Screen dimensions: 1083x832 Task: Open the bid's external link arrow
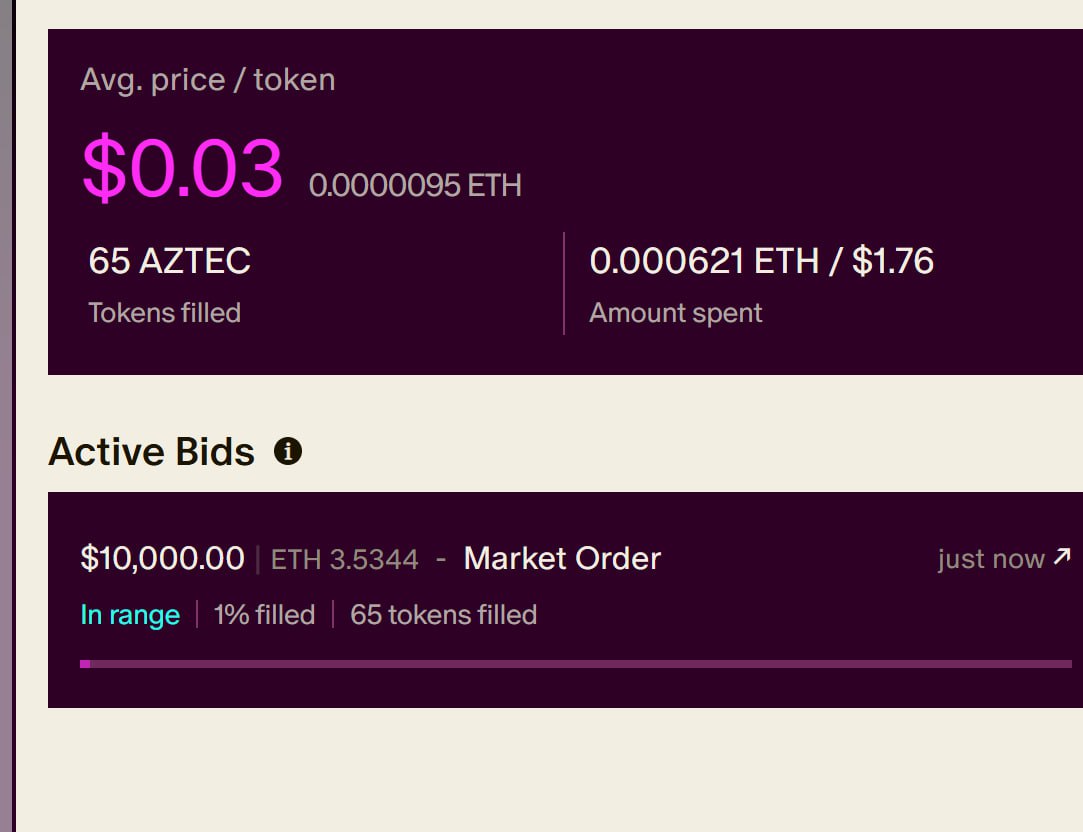(1062, 557)
